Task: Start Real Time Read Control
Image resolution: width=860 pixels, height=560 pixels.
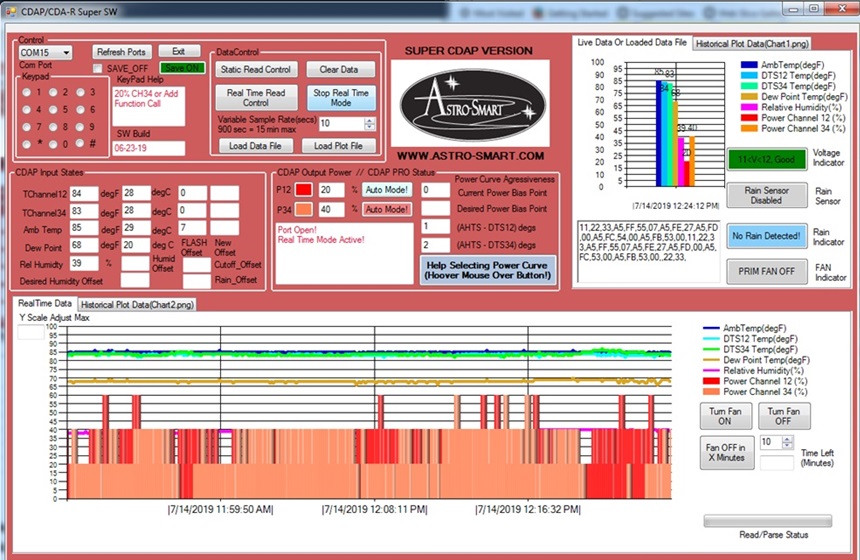Action: (x=256, y=98)
